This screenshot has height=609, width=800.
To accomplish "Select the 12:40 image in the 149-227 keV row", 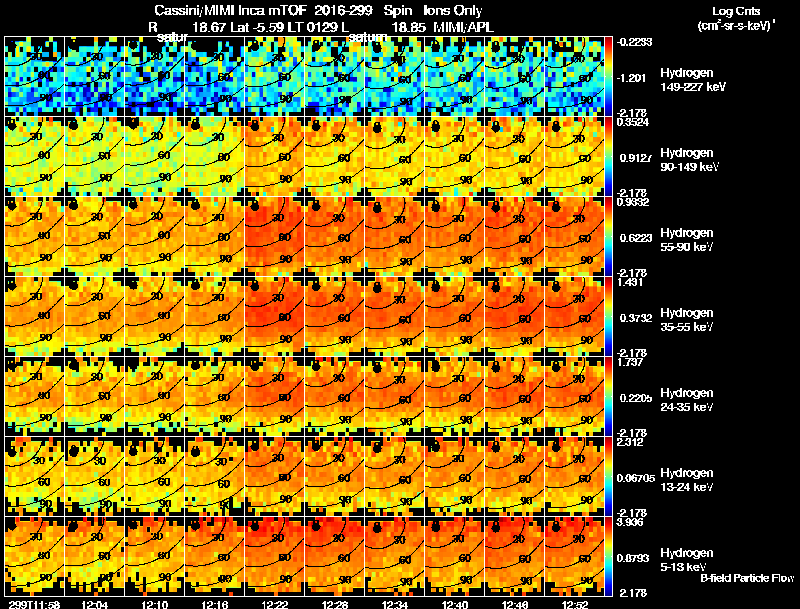I will pyautogui.click(x=455, y=77).
